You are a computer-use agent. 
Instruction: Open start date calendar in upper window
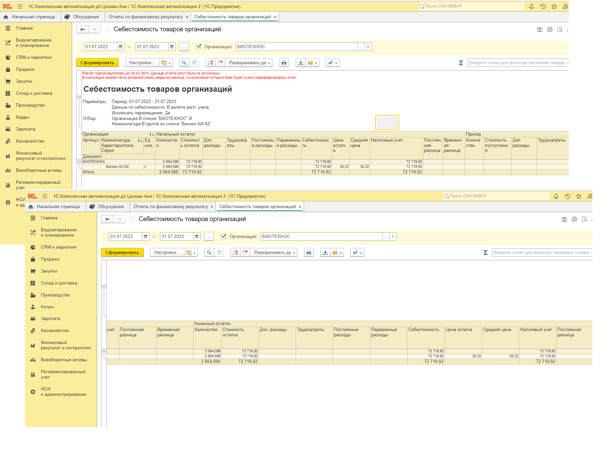121,47
